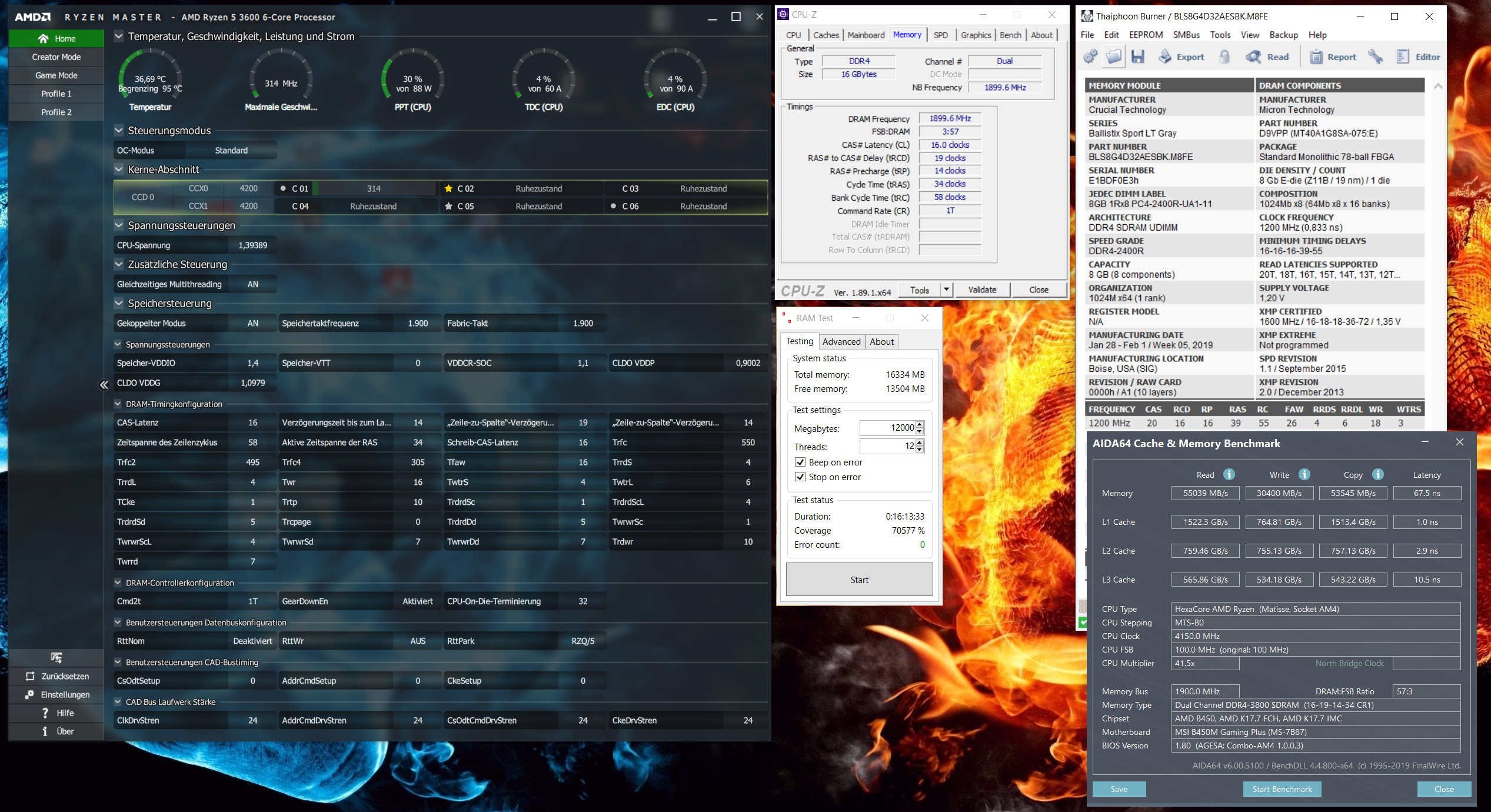Click the info icon next to Read in AIDA64
The width and height of the screenshot is (1491, 812).
[1229, 474]
